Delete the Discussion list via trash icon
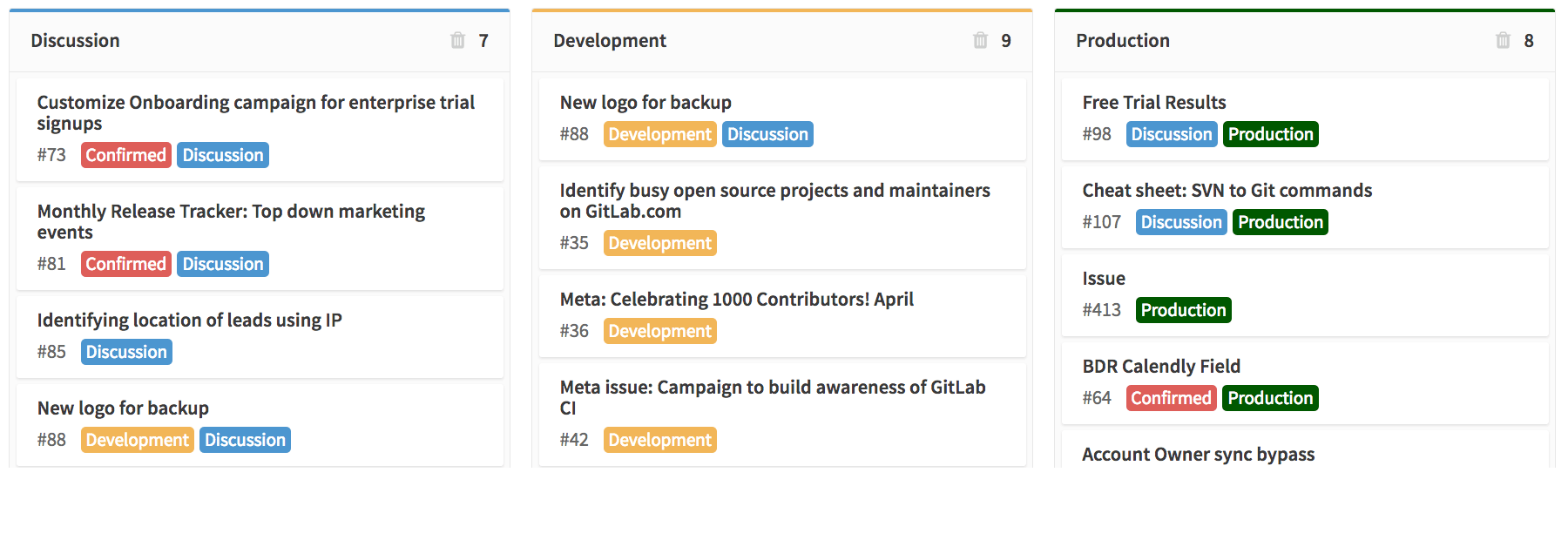Viewport: 1568px width, 540px height. click(x=457, y=40)
